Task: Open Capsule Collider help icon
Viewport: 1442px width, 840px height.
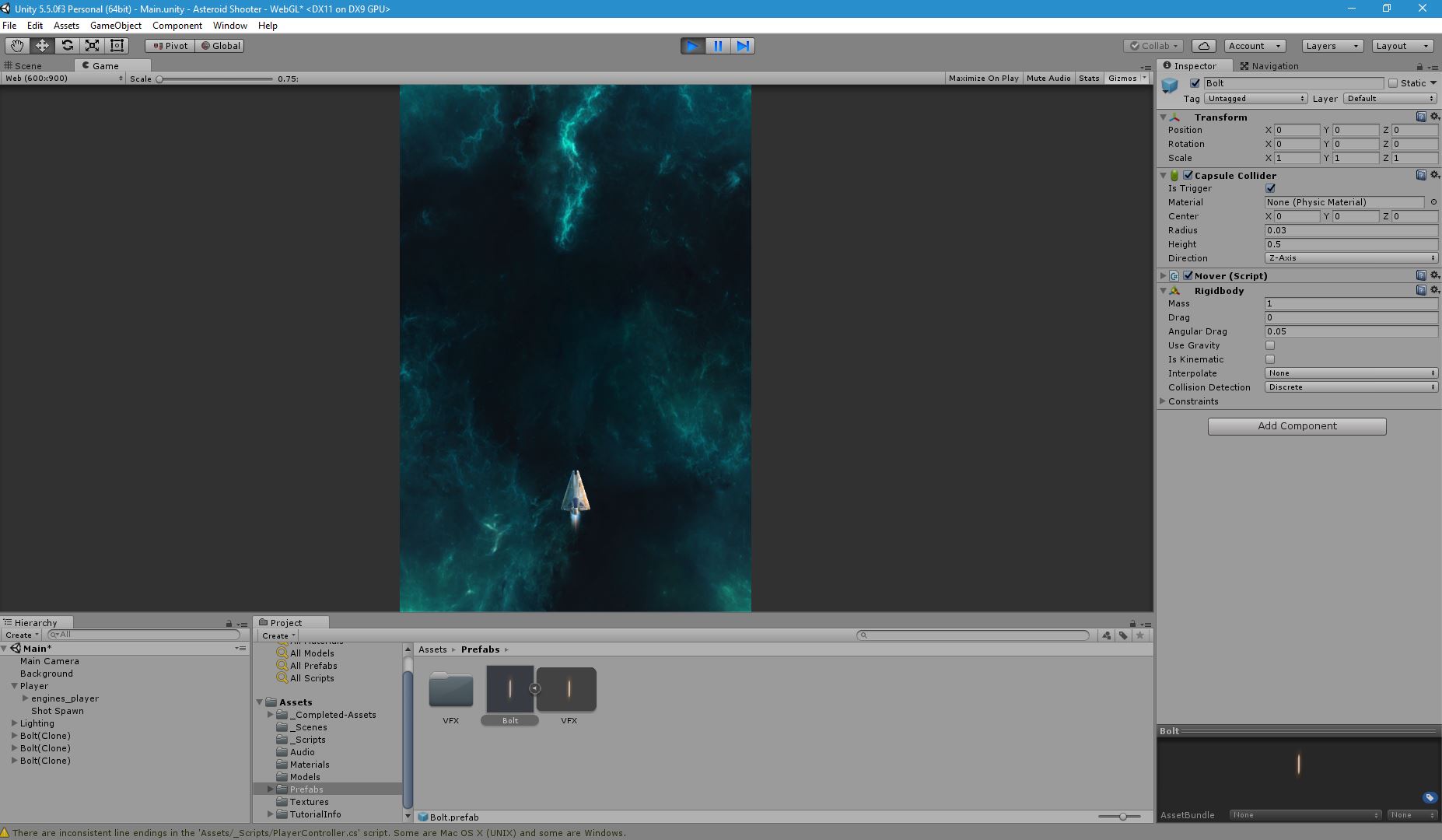Action: pos(1421,175)
